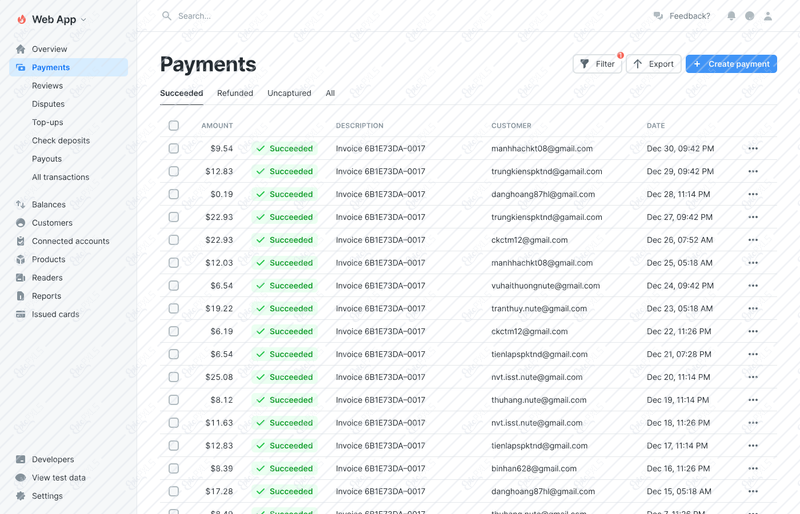The width and height of the screenshot is (800, 514).
Task: Open more options for the $12.83 Dec 29 payment
Action: 753,172
